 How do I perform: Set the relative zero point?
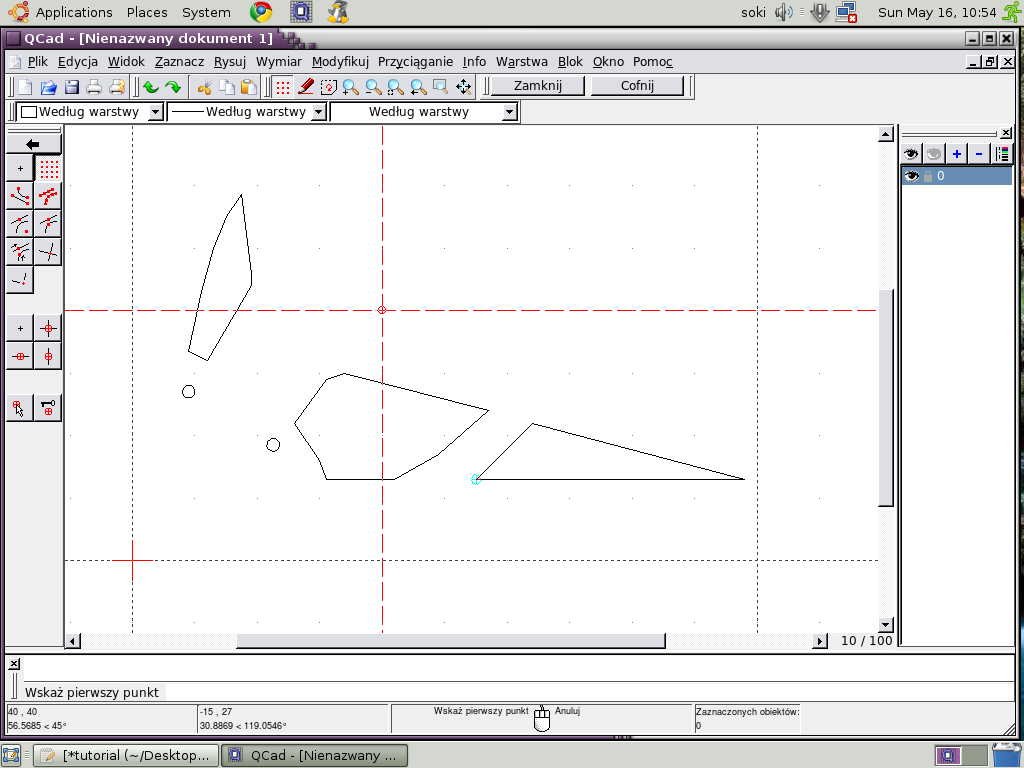pos(20,408)
